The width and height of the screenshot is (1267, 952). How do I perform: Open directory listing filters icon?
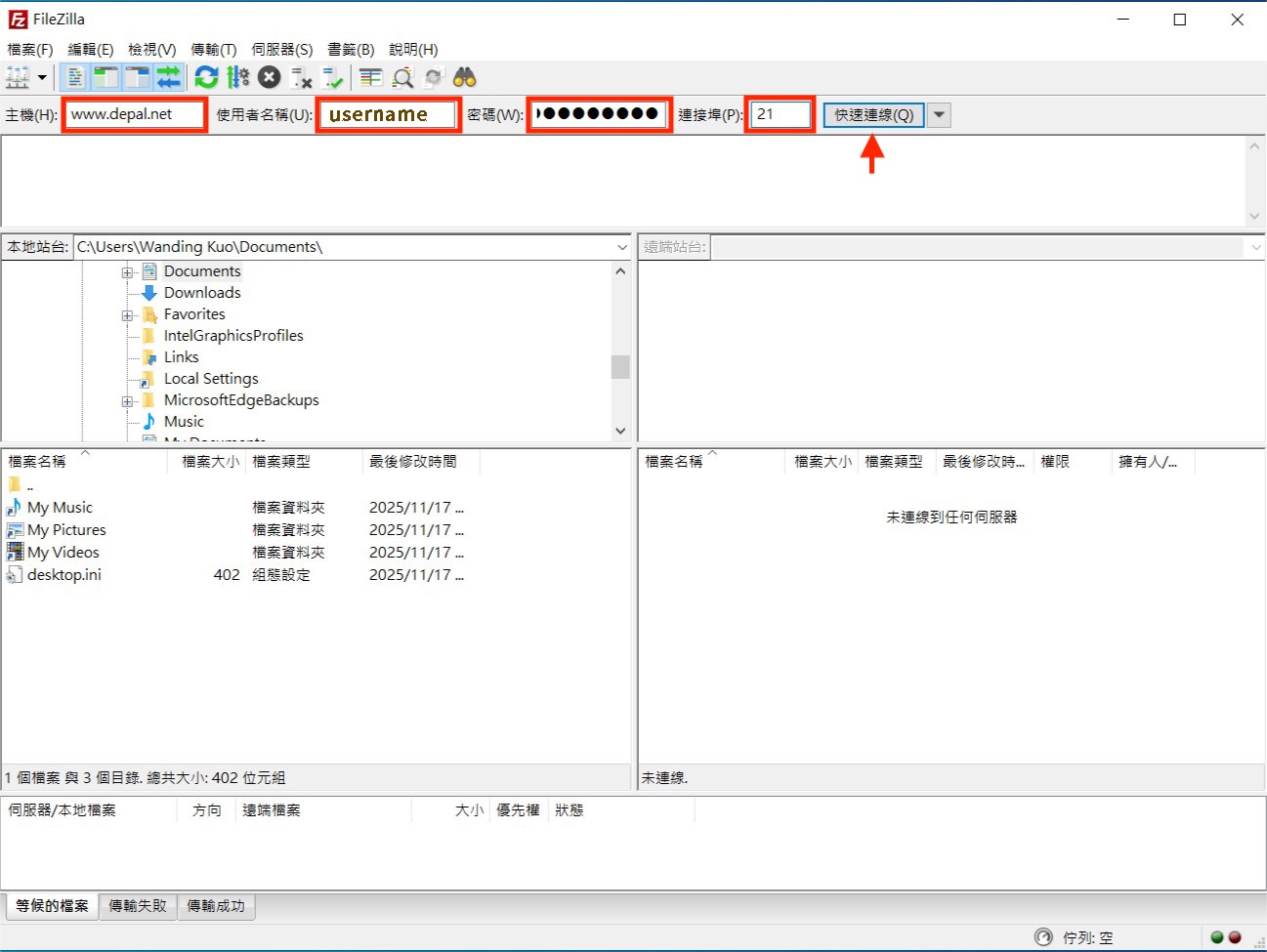[370, 78]
